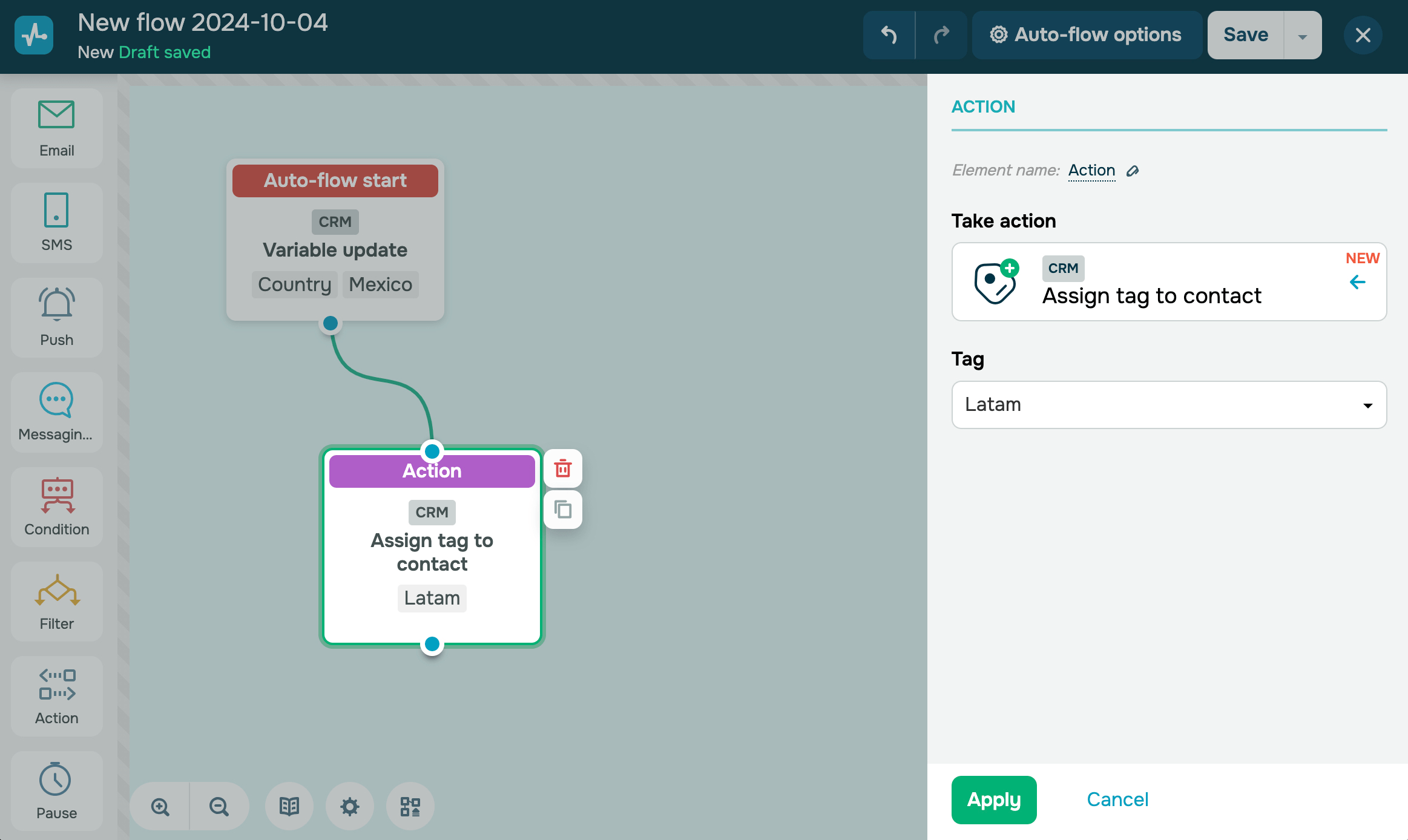
Task: Add an Email block from sidebar
Action: pos(56,128)
